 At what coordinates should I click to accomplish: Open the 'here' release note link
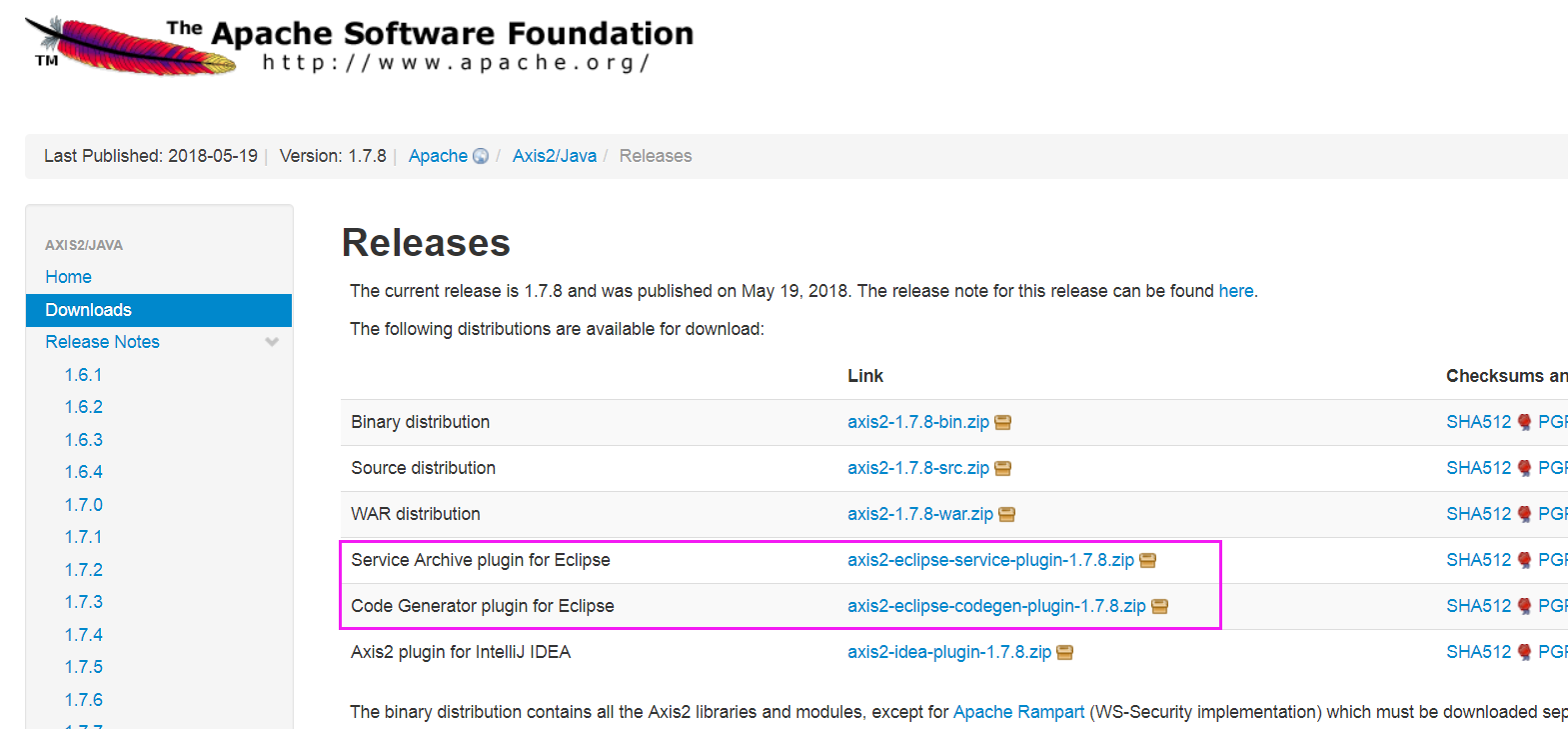tap(1236, 291)
